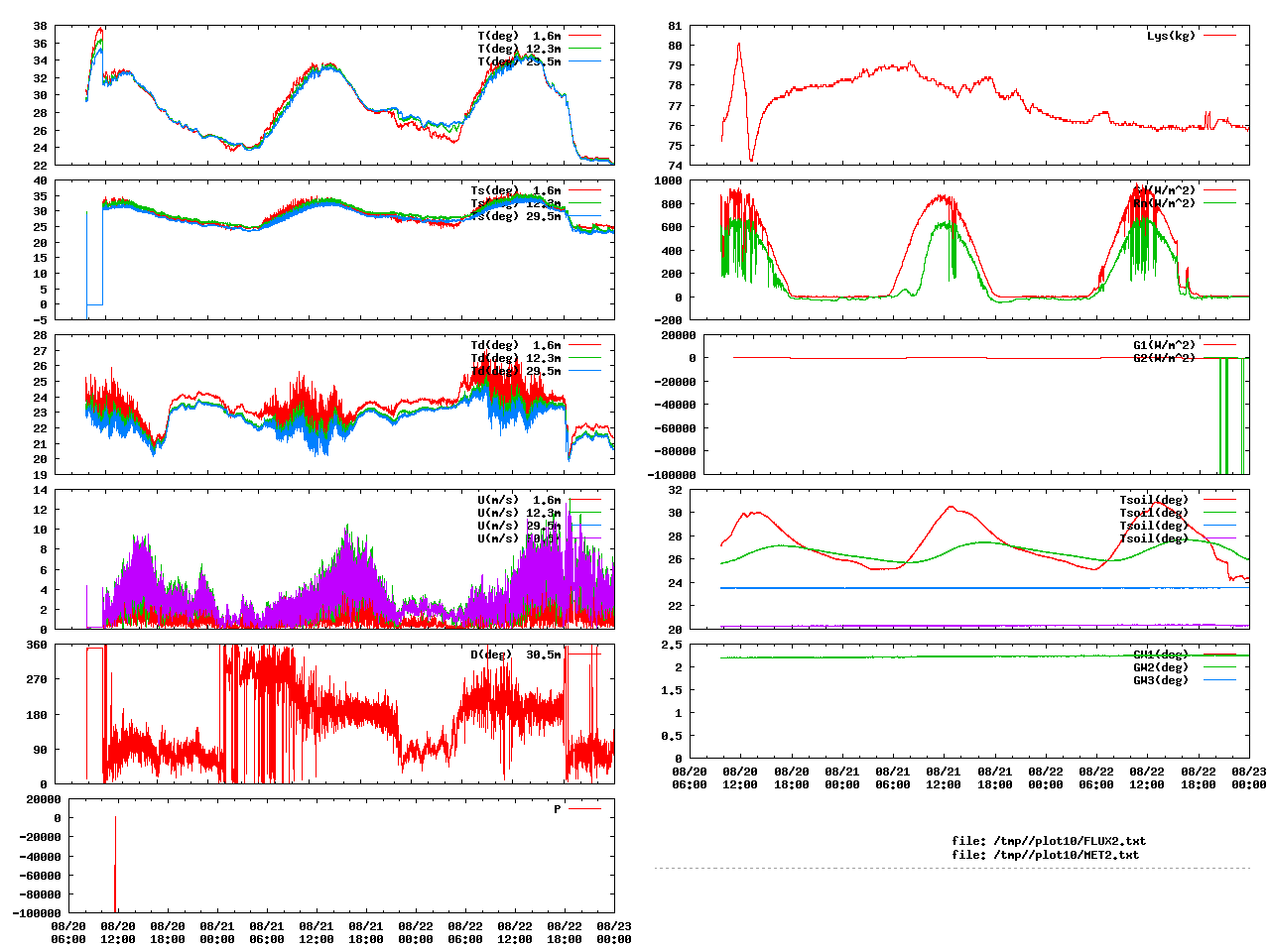Click the 'file: /tmp//plot10/FLUX2.txt' text

pyautogui.click(x=1049, y=841)
